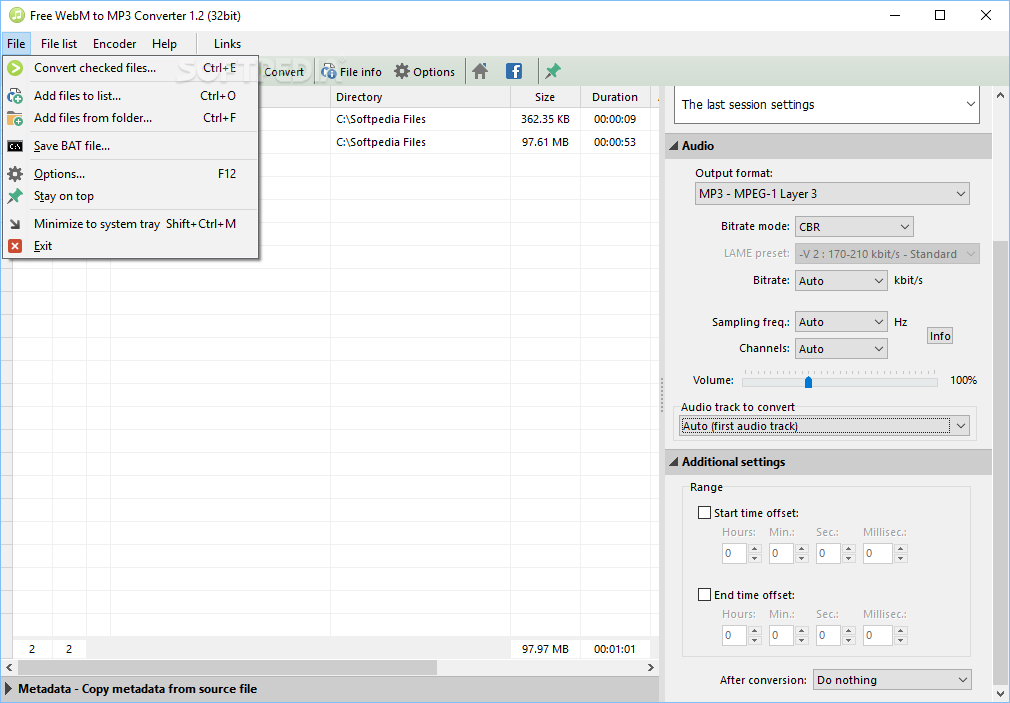The image size is (1010, 703).
Task: Click End offset Sec. input field
Action: [828, 635]
